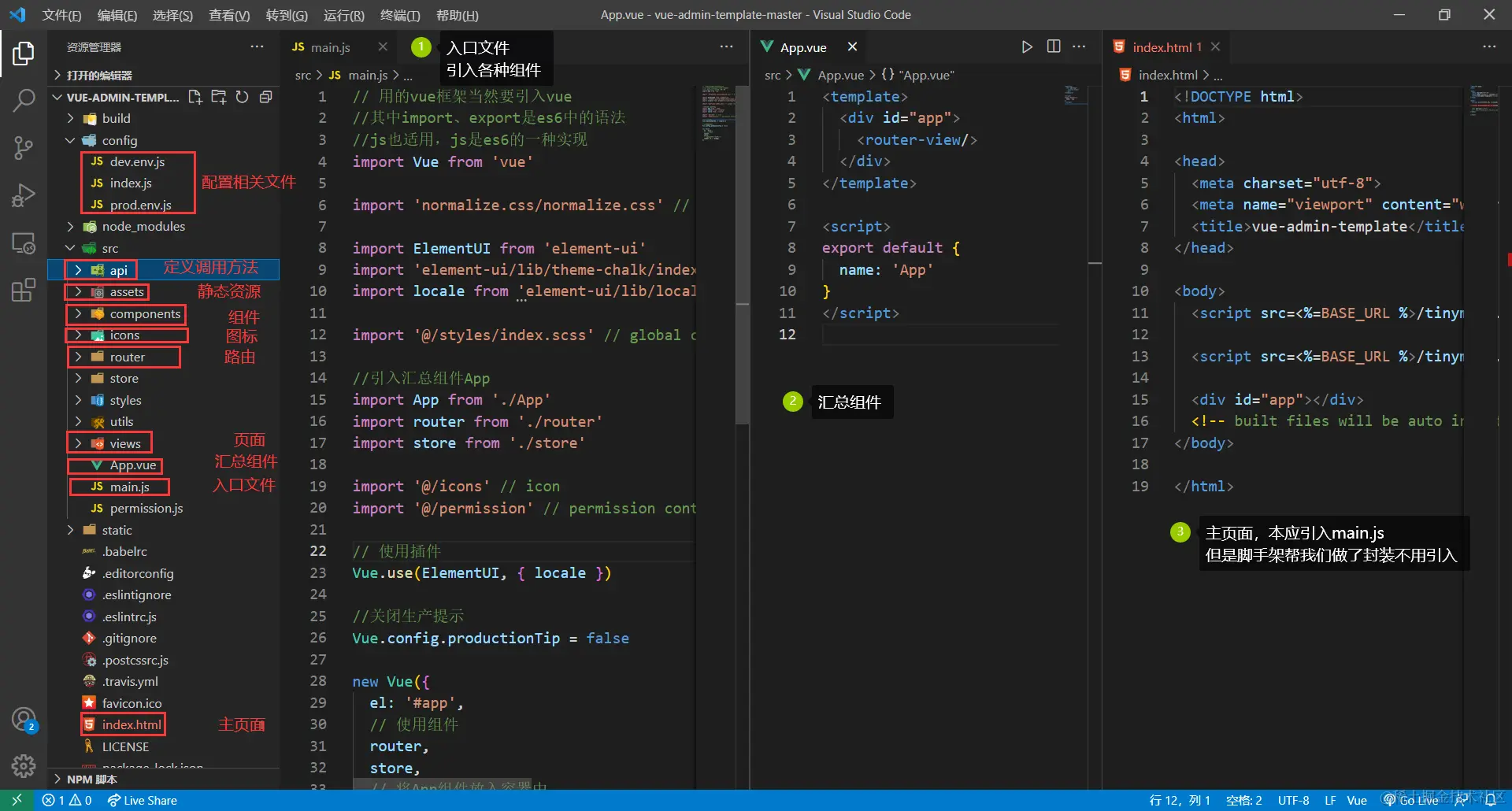
Task: Open notifications bell in status bar
Action: click(1490, 800)
